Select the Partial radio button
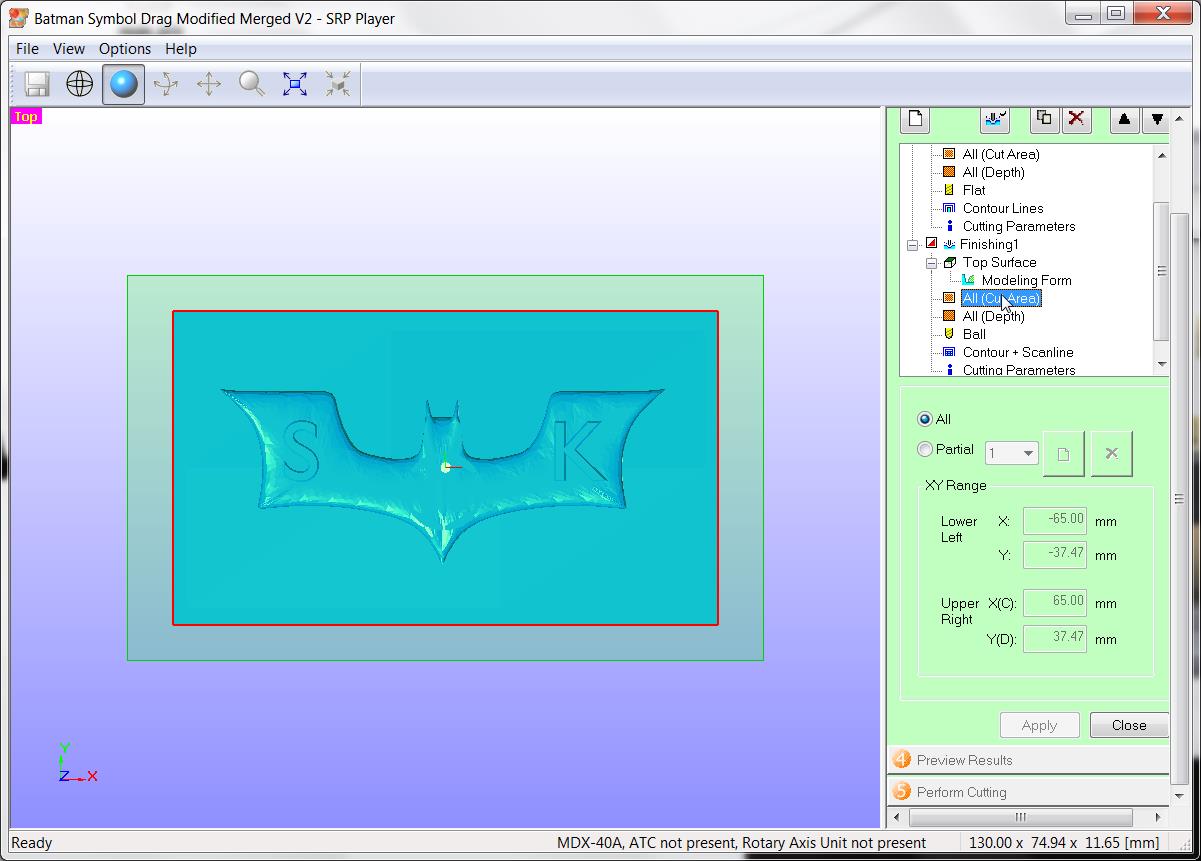 pos(924,450)
